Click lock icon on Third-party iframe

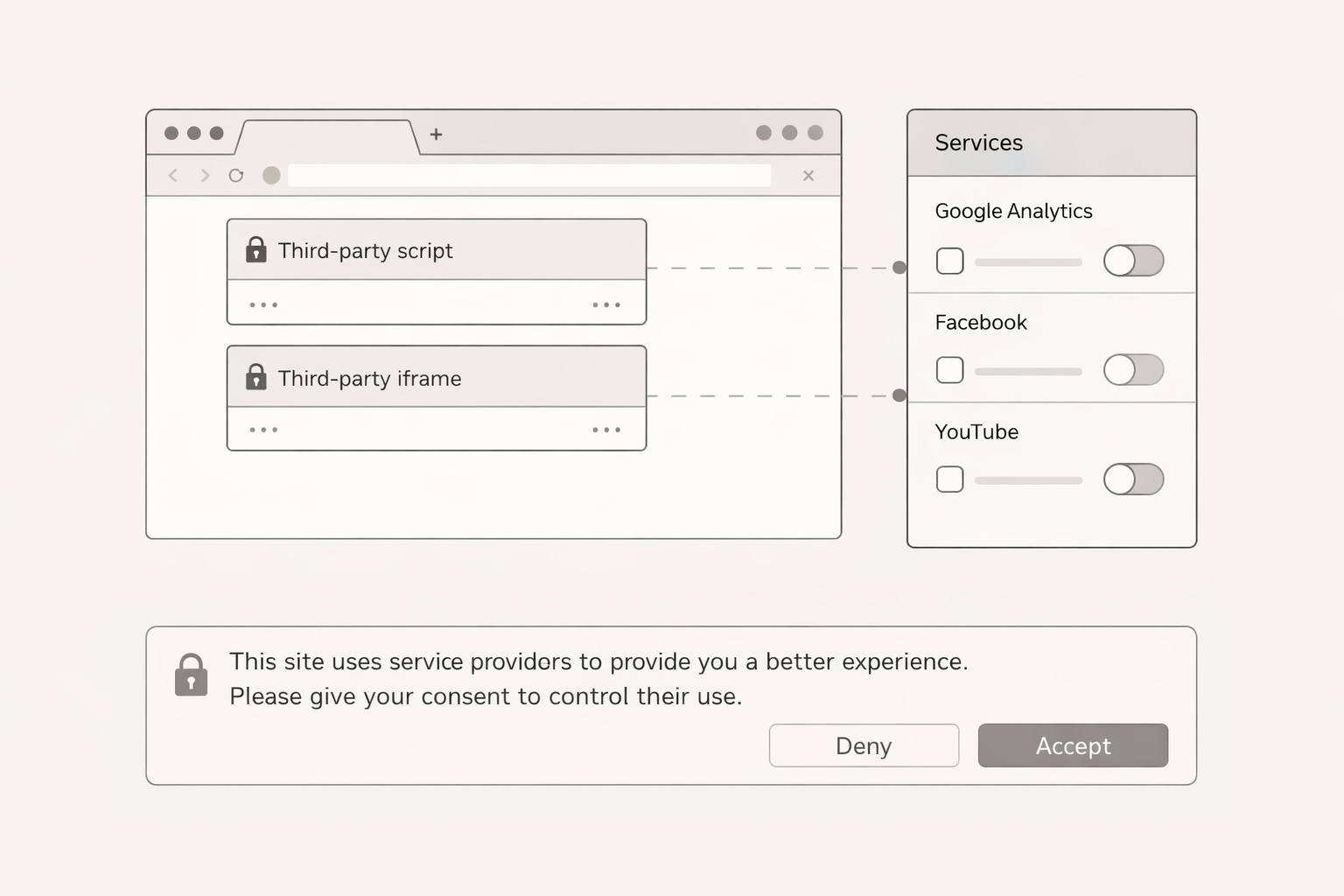[x=255, y=377]
